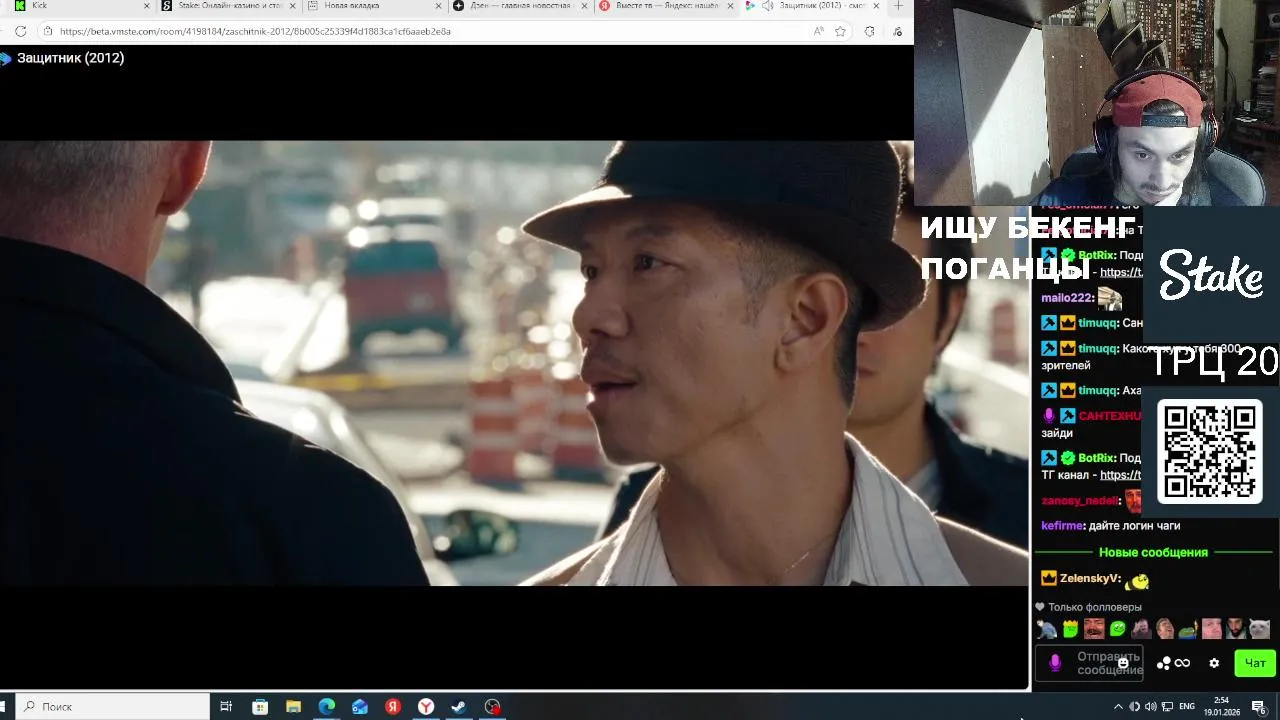
Task: Open the chat settings gear
Action: coord(1214,663)
